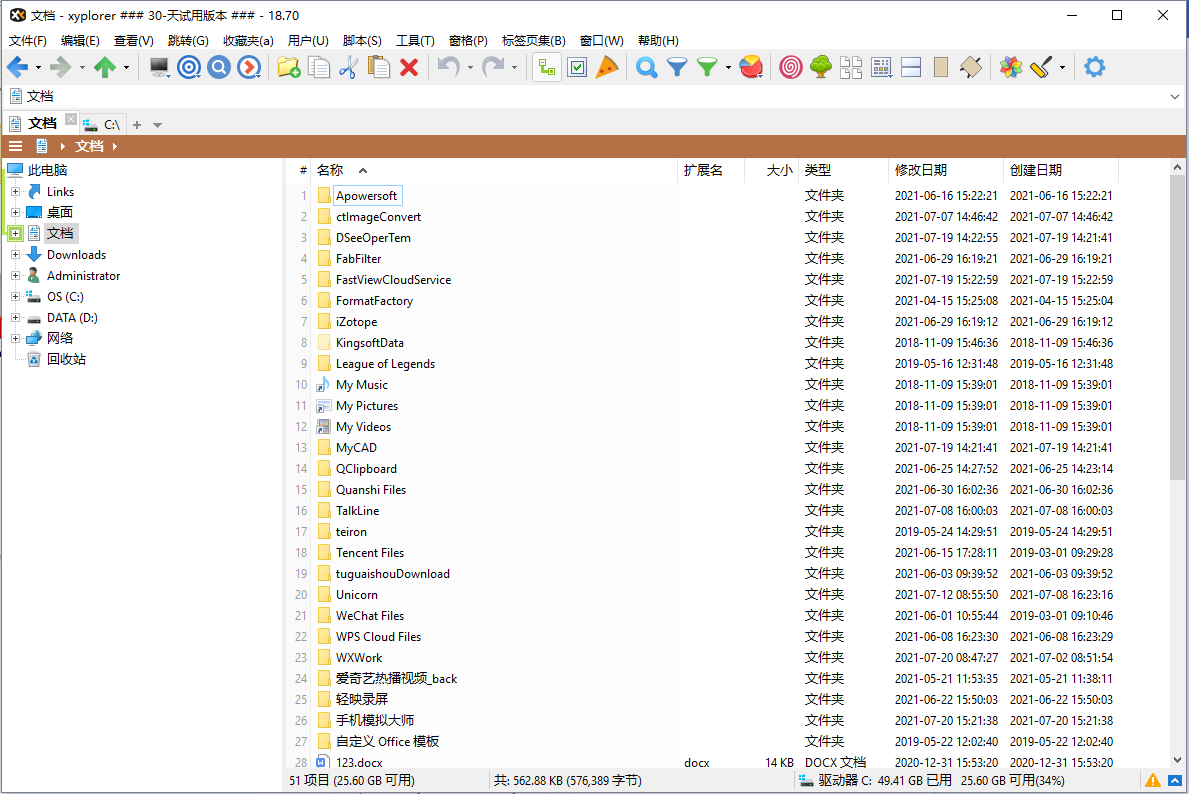Open dropdown arrow next to up button
The height and width of the screenshot is (794, 1189).
click(126, 67)
